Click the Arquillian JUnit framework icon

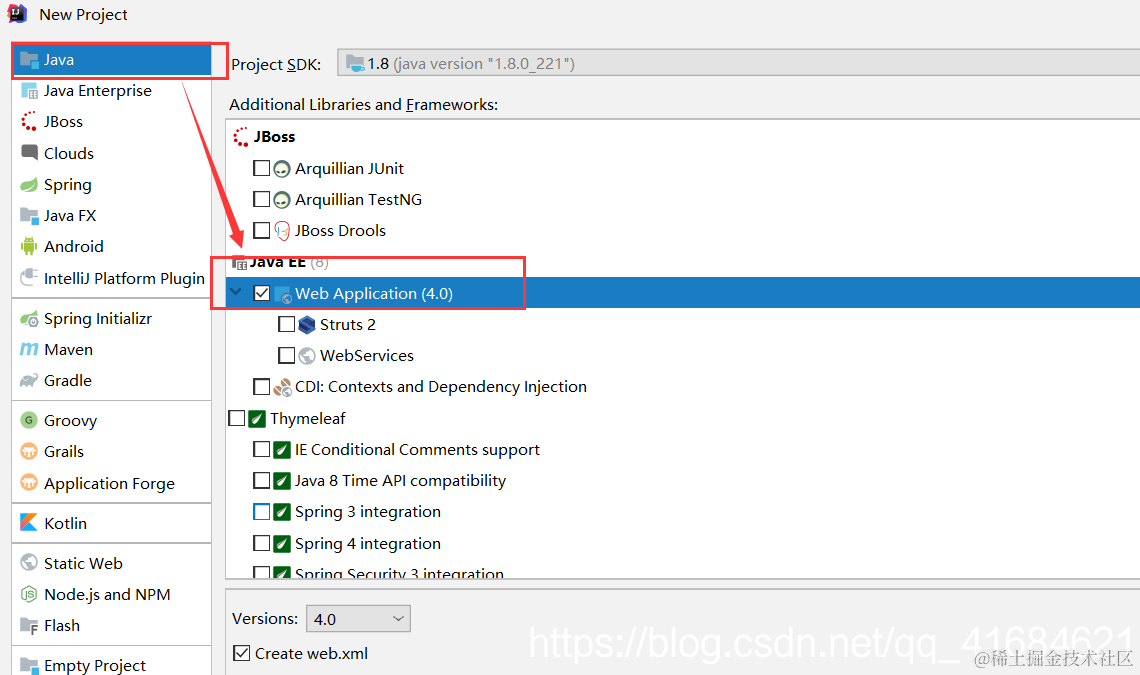click(x=282, y=169)
